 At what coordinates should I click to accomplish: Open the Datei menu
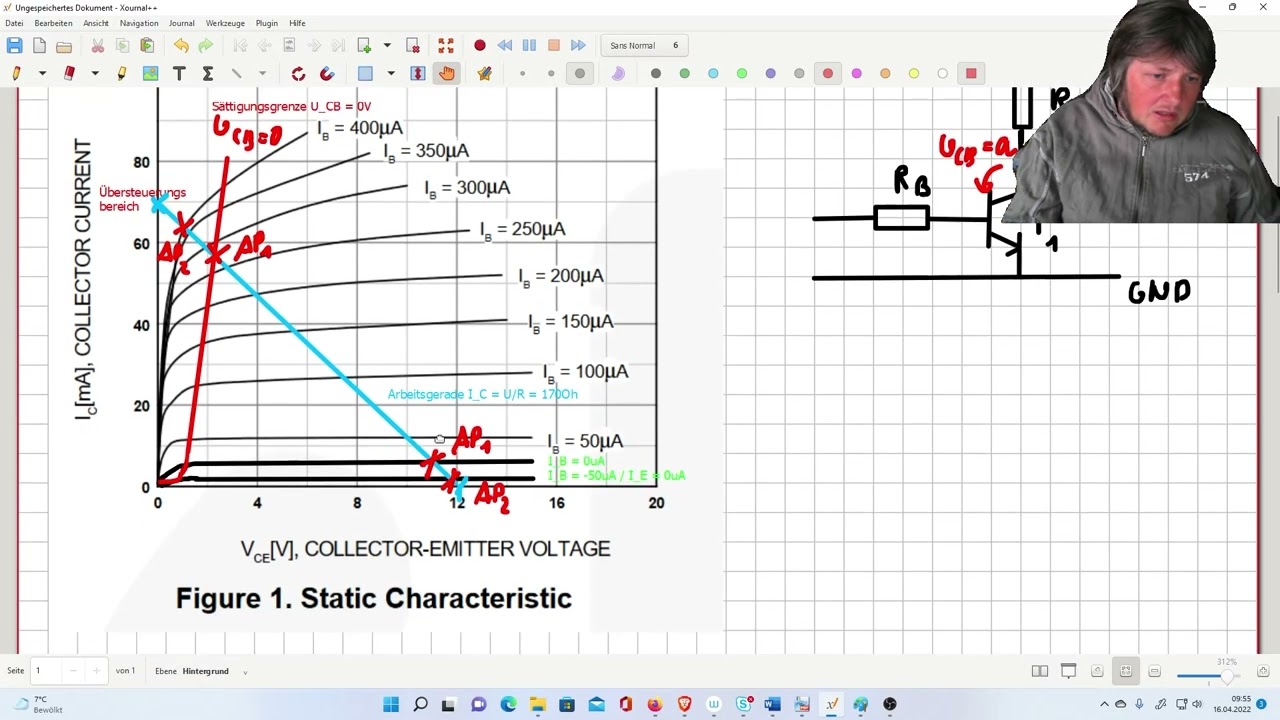click(14, 23)
